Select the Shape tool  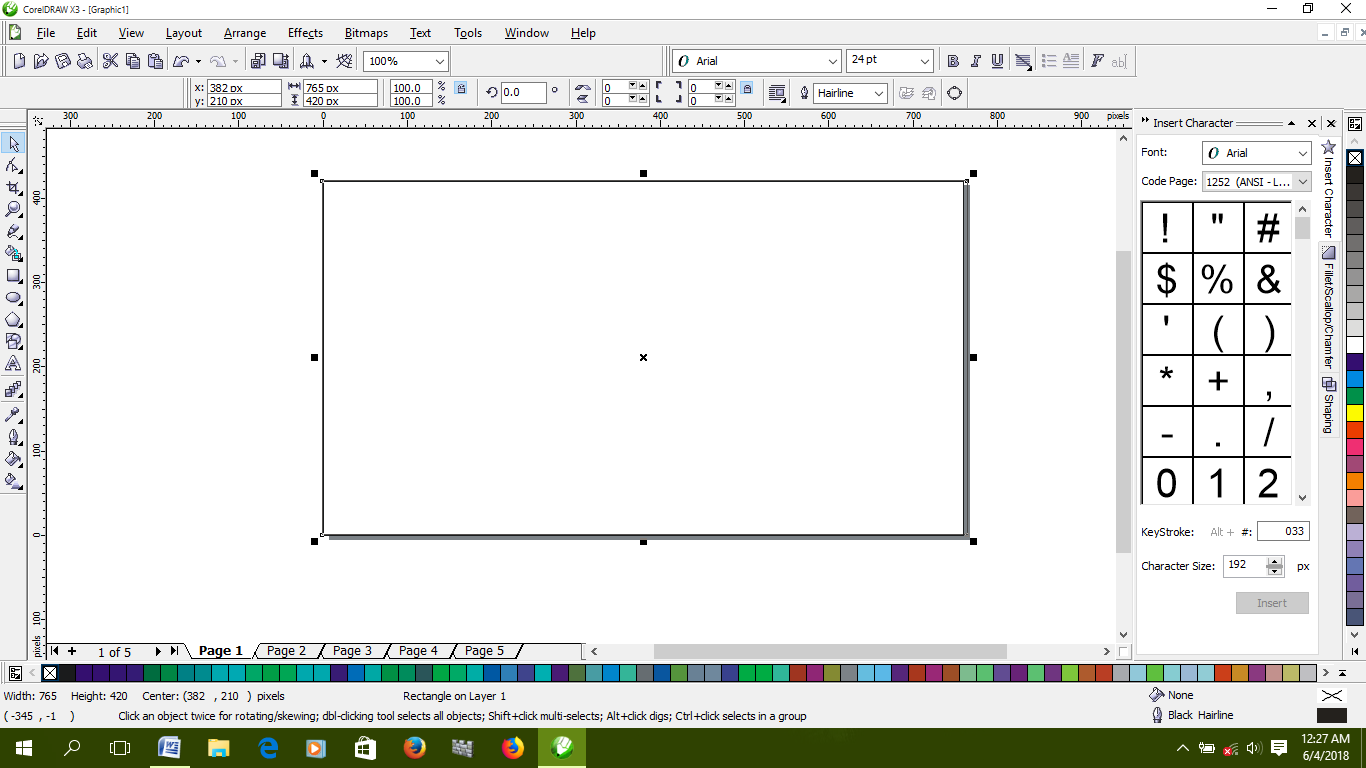click(x=14, y=166)
